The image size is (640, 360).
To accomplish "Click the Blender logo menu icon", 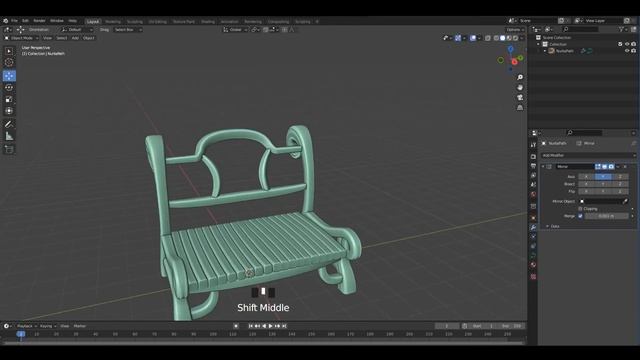I will (5, 21).
